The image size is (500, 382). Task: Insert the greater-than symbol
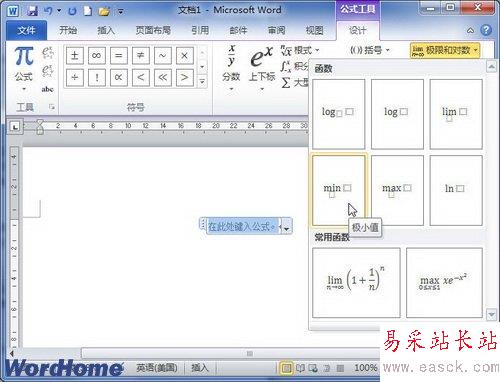coord(184,77)
